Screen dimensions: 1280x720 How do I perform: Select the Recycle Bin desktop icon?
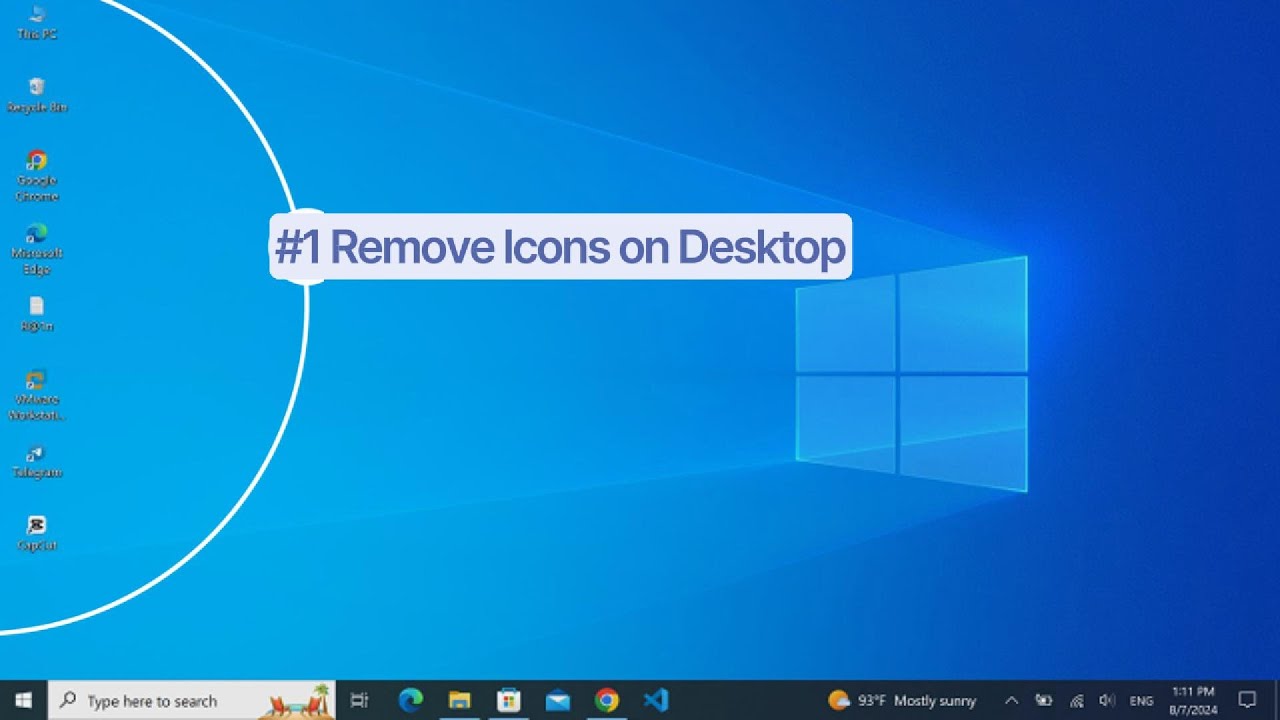tap(37, 95)
